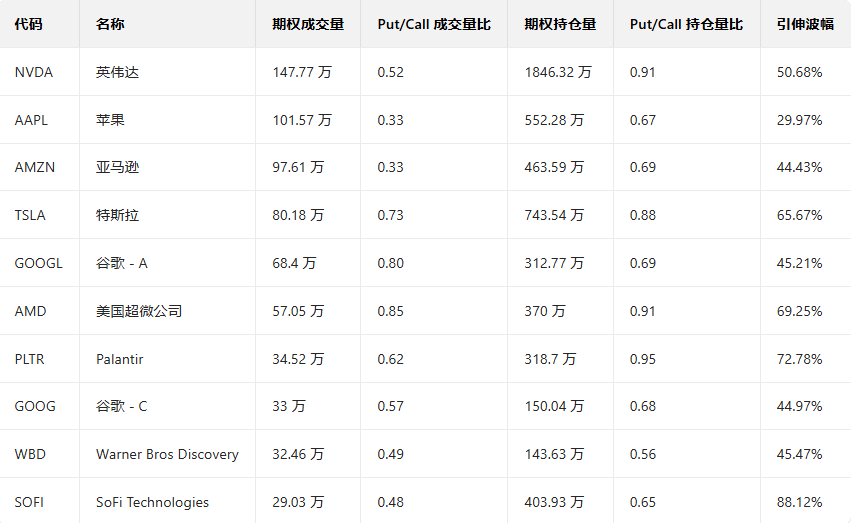Image resolution: width=851 pixels, height=523 pixels.
Task: Click the GOOG ticker code
Action: pyautogui.click(x=35, y=406)
